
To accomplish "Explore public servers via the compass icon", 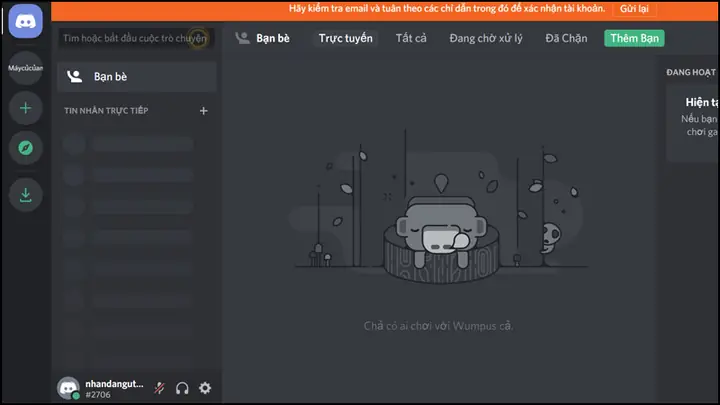I will [x=25, y=148].
